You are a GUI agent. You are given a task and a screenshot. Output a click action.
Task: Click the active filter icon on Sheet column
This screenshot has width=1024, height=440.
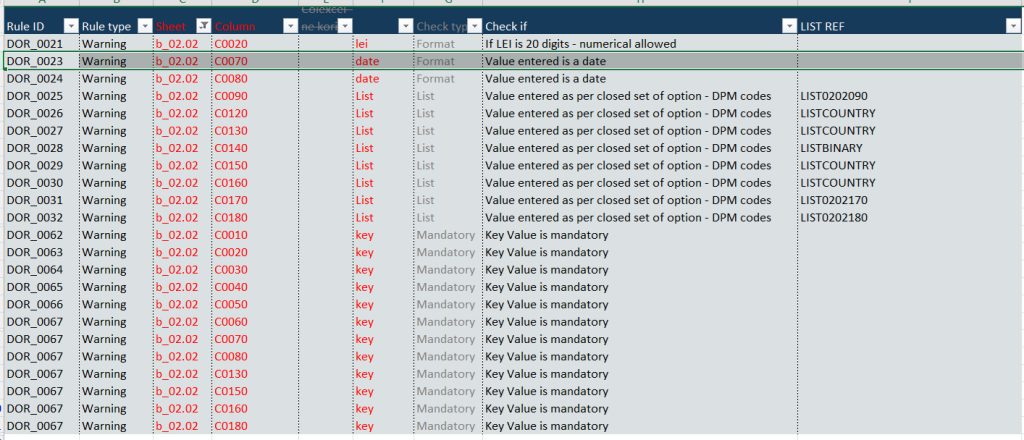click(x=204, y=26)
